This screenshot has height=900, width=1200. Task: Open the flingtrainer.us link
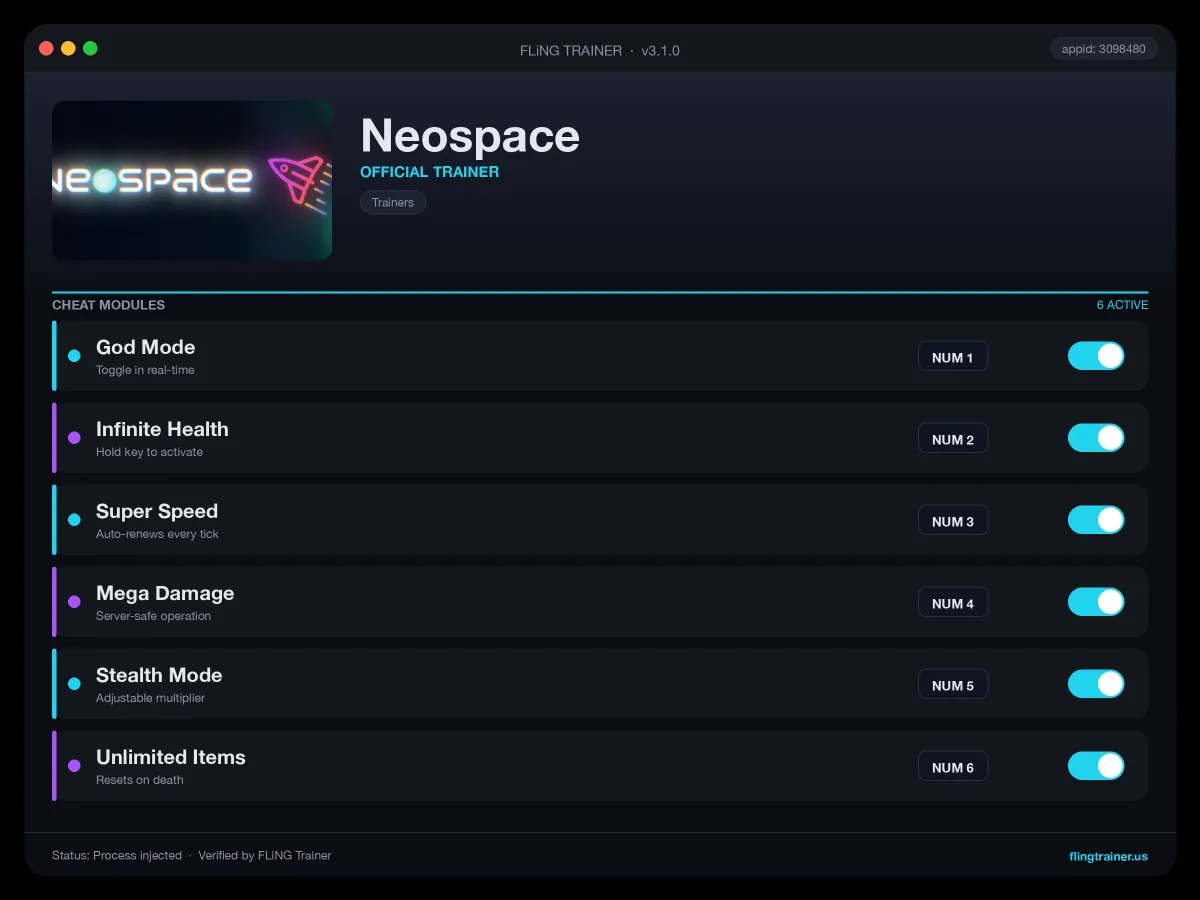coord(1108,856)
